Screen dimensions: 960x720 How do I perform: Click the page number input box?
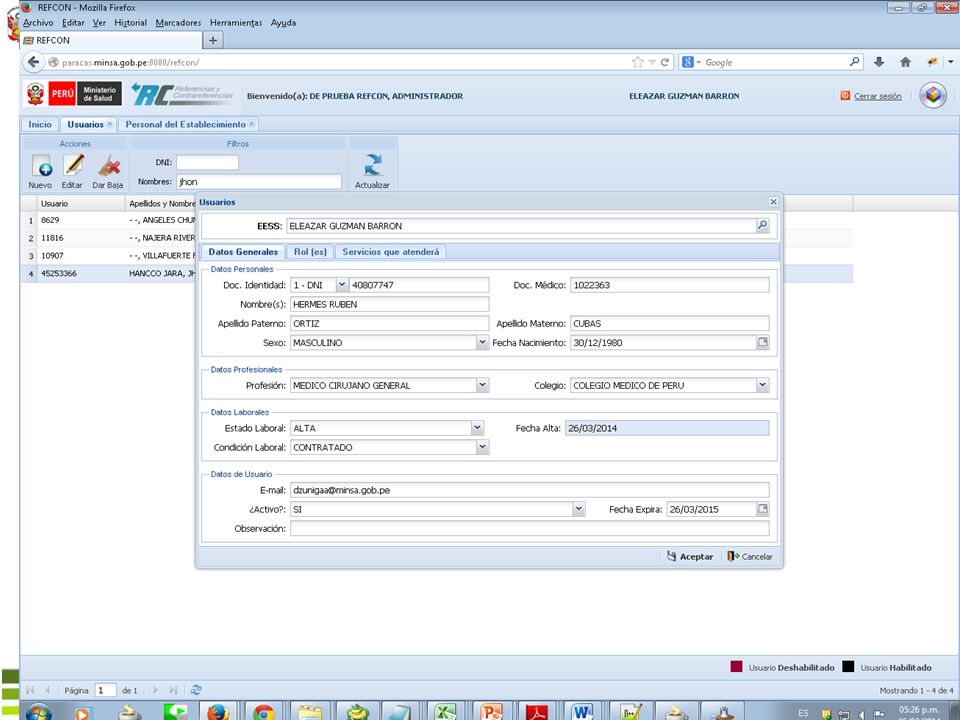[x=106, y=691]
